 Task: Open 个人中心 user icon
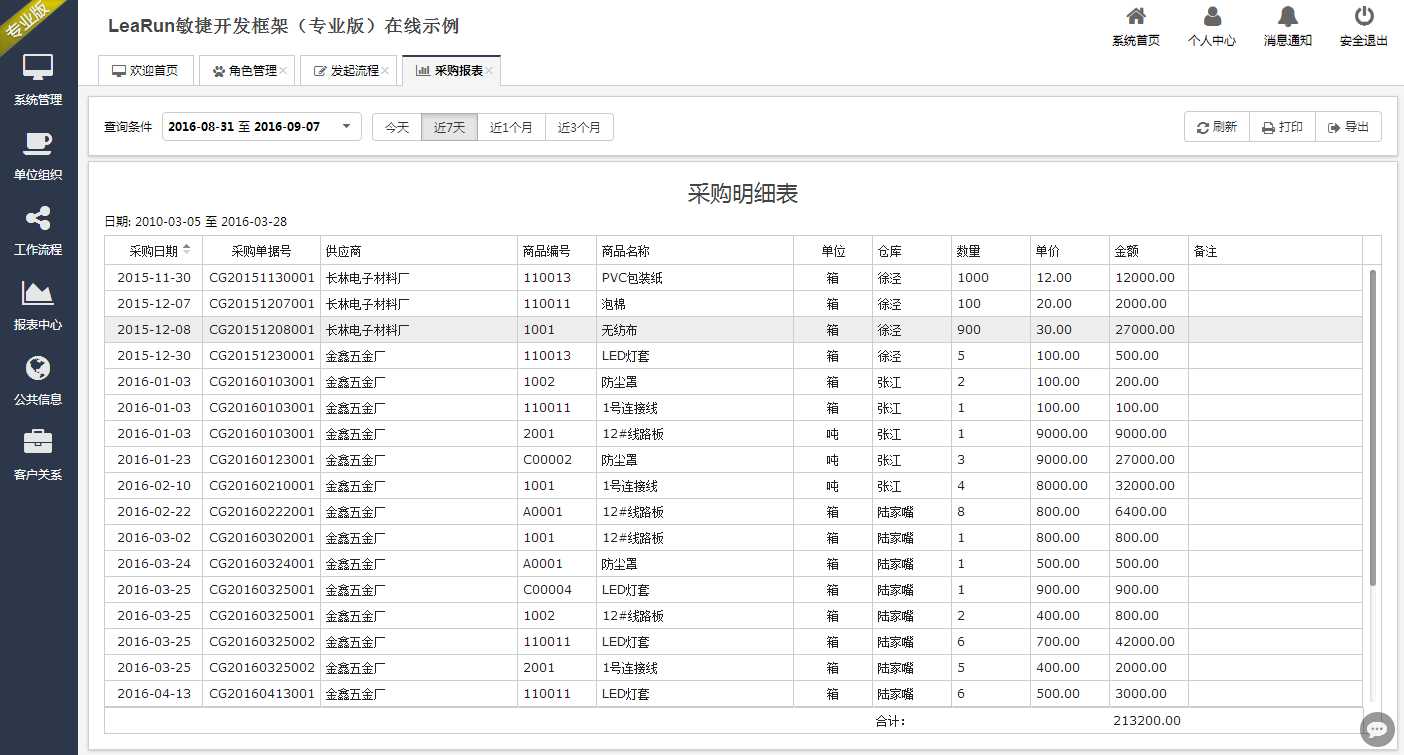pyautogui.click(x=1212, y=27)
